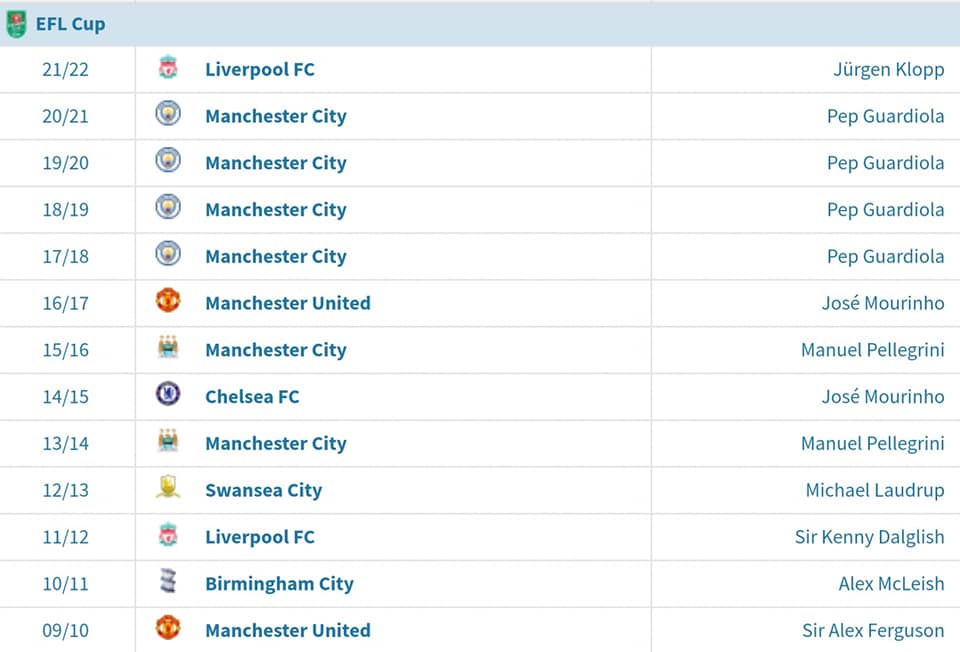This screenshot has height=652, width=960.
Task: Select the 17/18 season cell
Action: click(x=66, y=257)
